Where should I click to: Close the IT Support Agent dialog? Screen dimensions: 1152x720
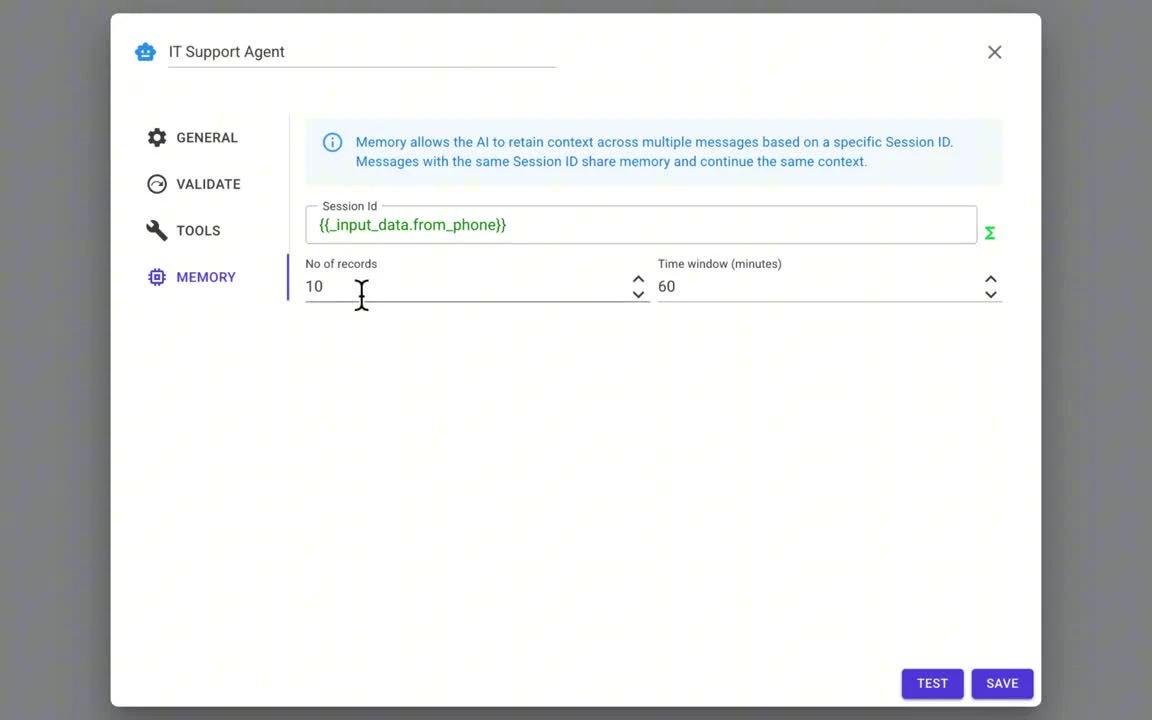(x=994, y=52)
